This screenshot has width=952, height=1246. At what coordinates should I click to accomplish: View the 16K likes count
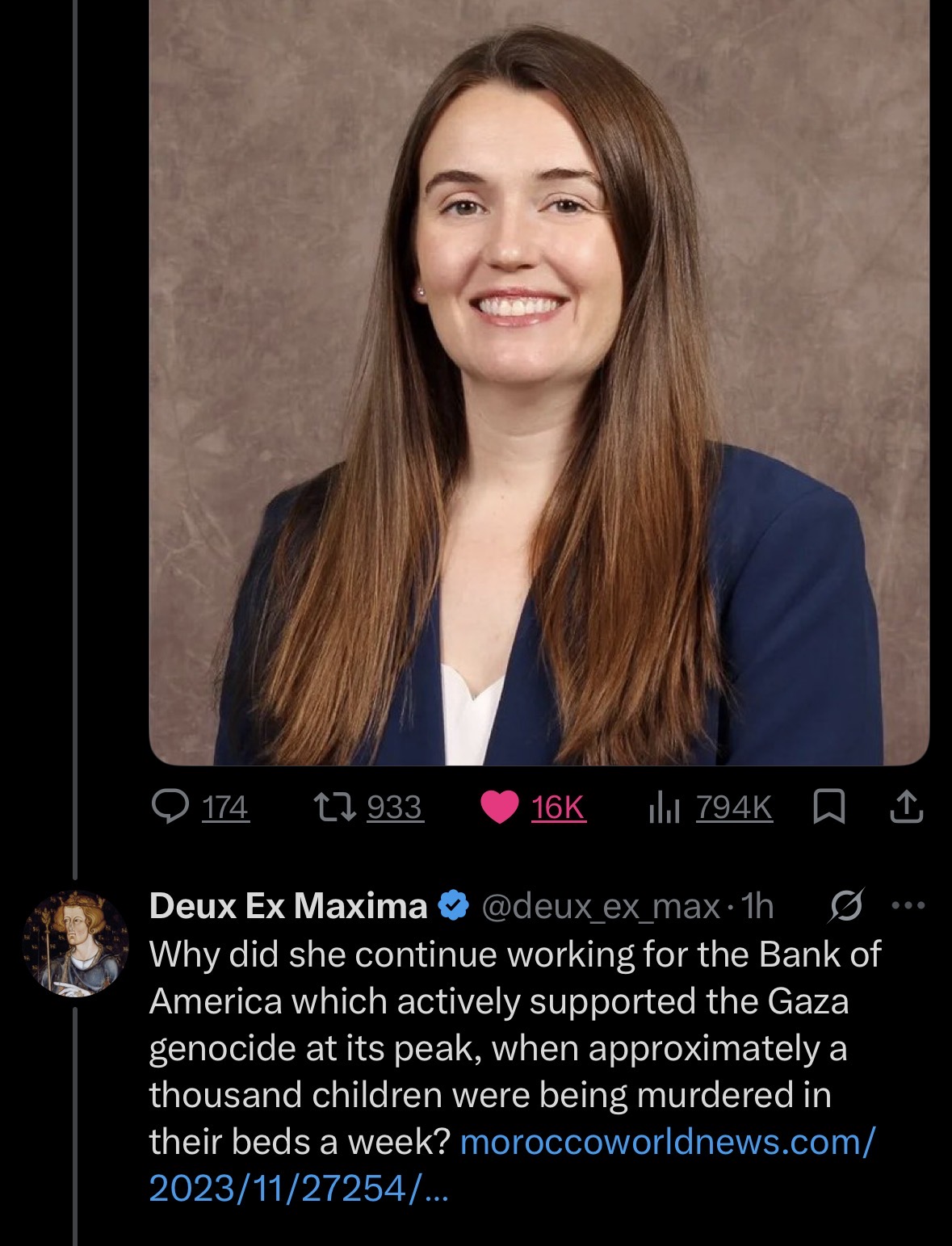pyautogui.click(x=558, y=808)
